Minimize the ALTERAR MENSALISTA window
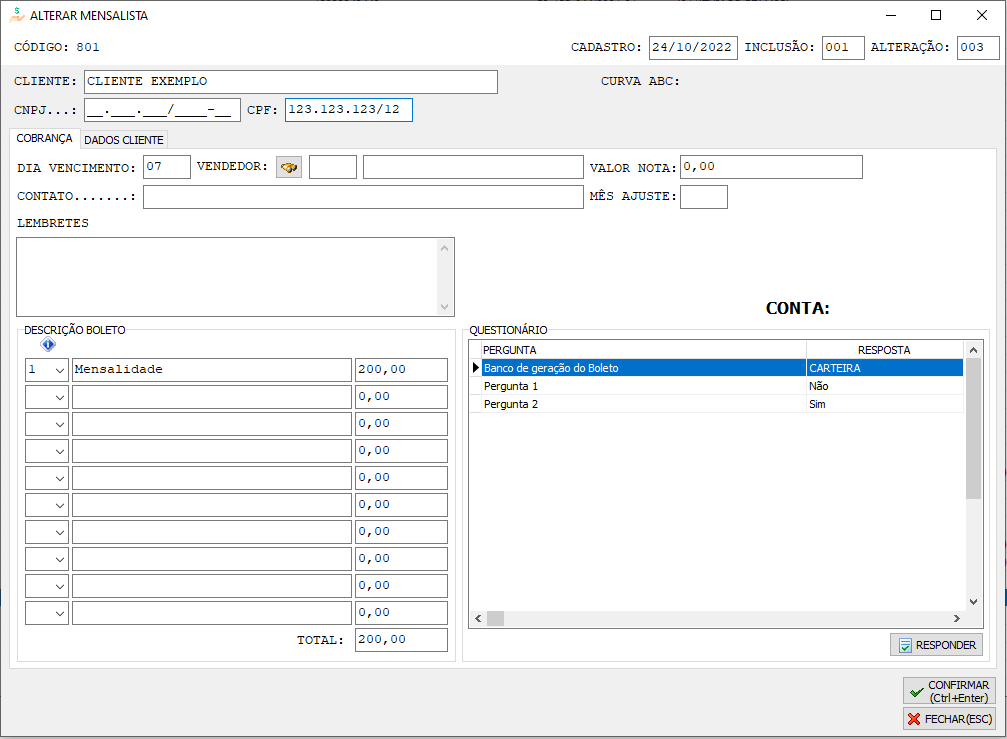This screenshot has width=1007, height=739. 891,15
